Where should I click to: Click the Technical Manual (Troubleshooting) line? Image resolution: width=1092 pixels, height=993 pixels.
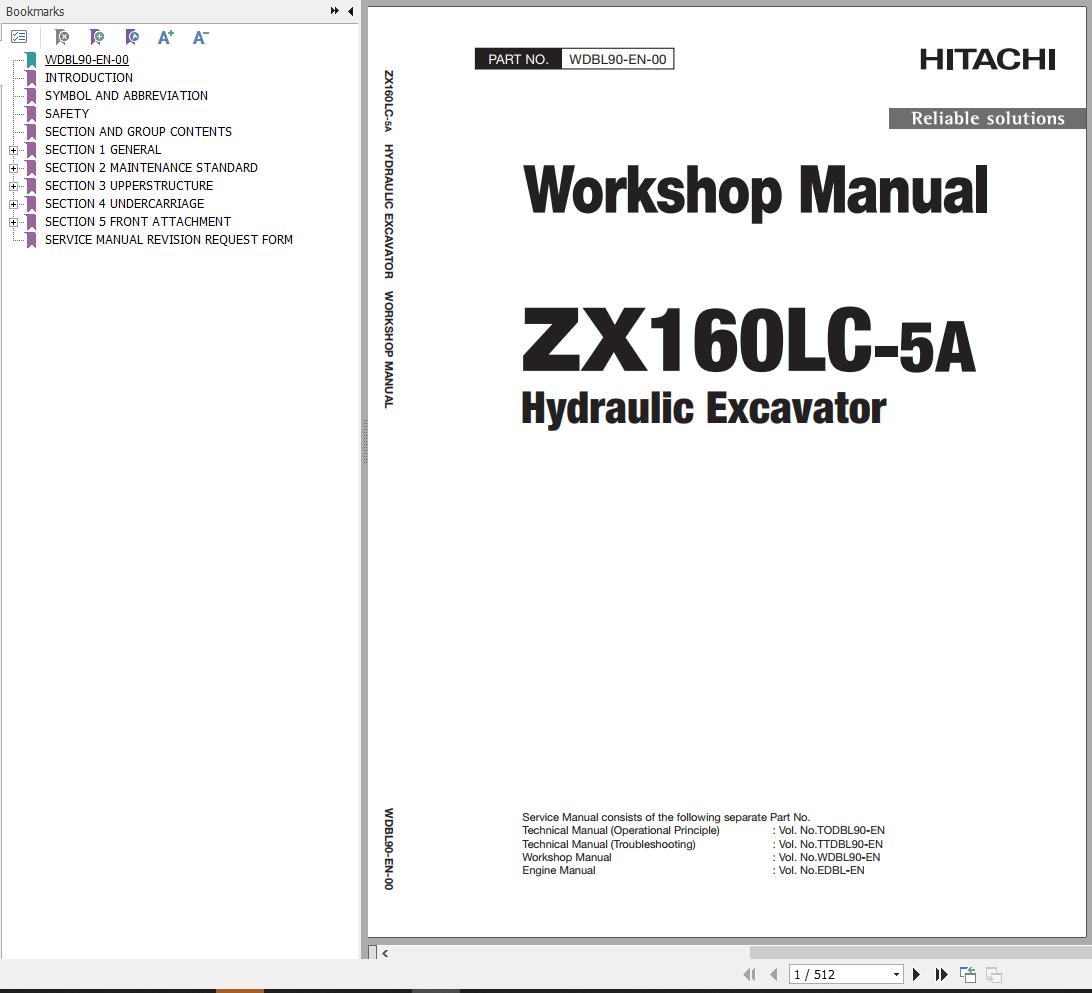[x=609, y=844]
